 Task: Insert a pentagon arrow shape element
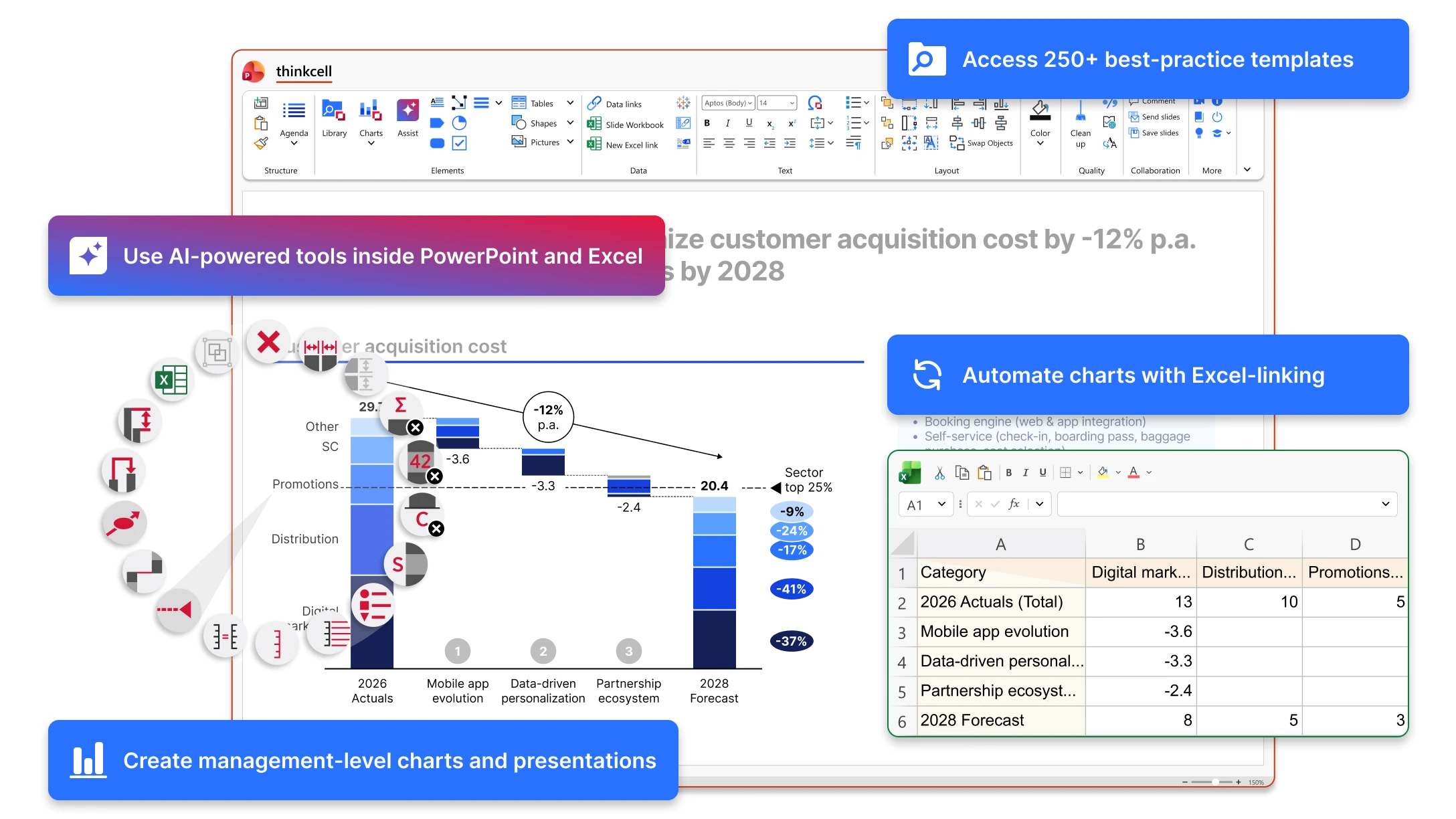(x=437, y=123)
